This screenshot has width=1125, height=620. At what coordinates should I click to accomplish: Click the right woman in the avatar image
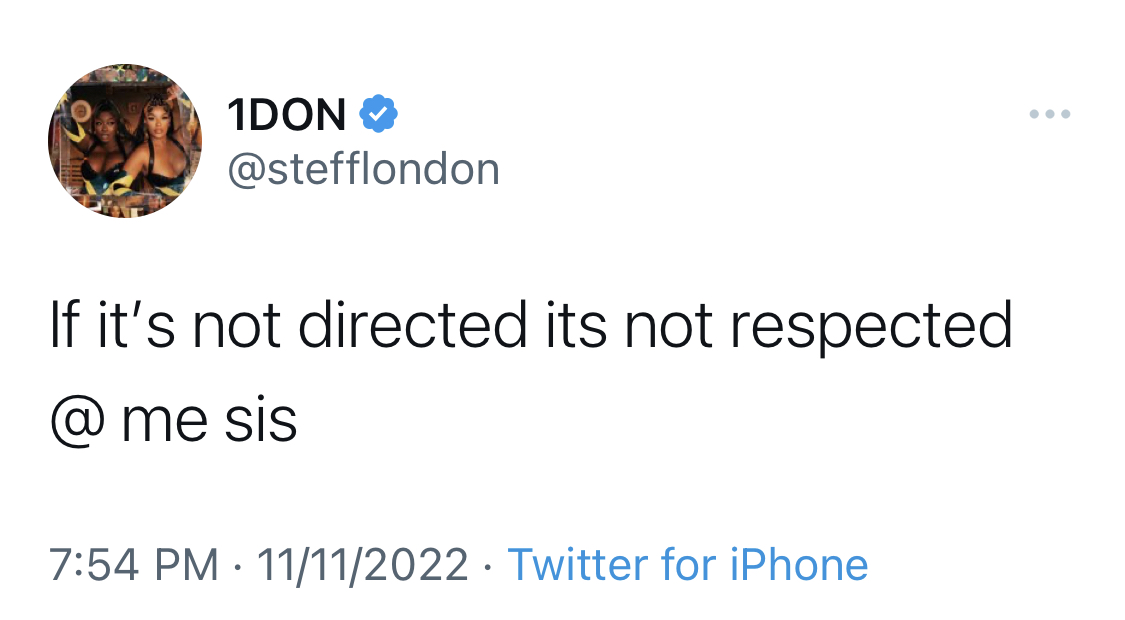(156, 144)
